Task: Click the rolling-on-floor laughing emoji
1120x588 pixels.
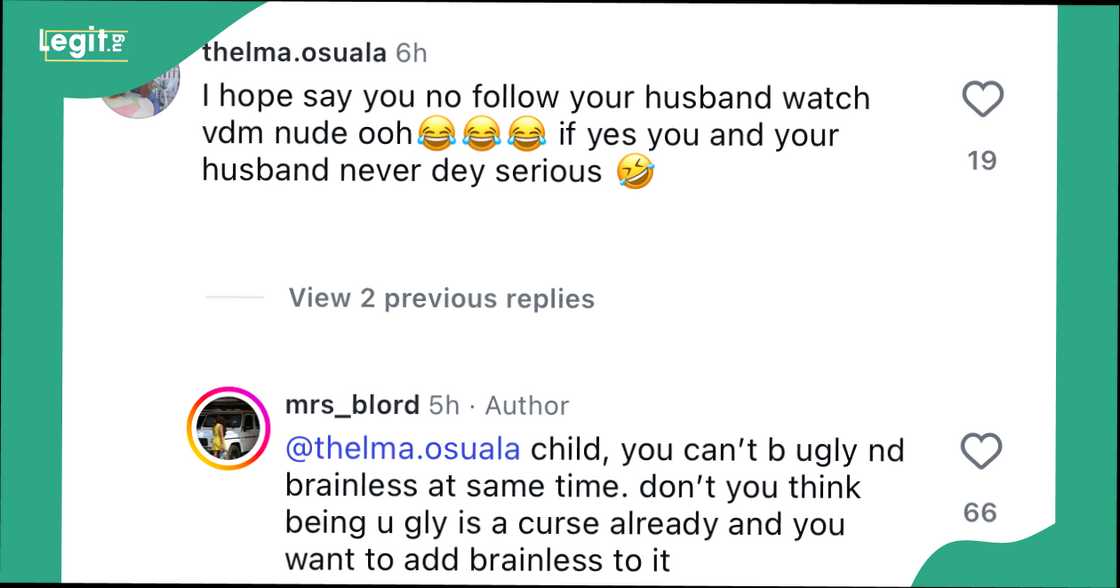Action: pos(636,171)
